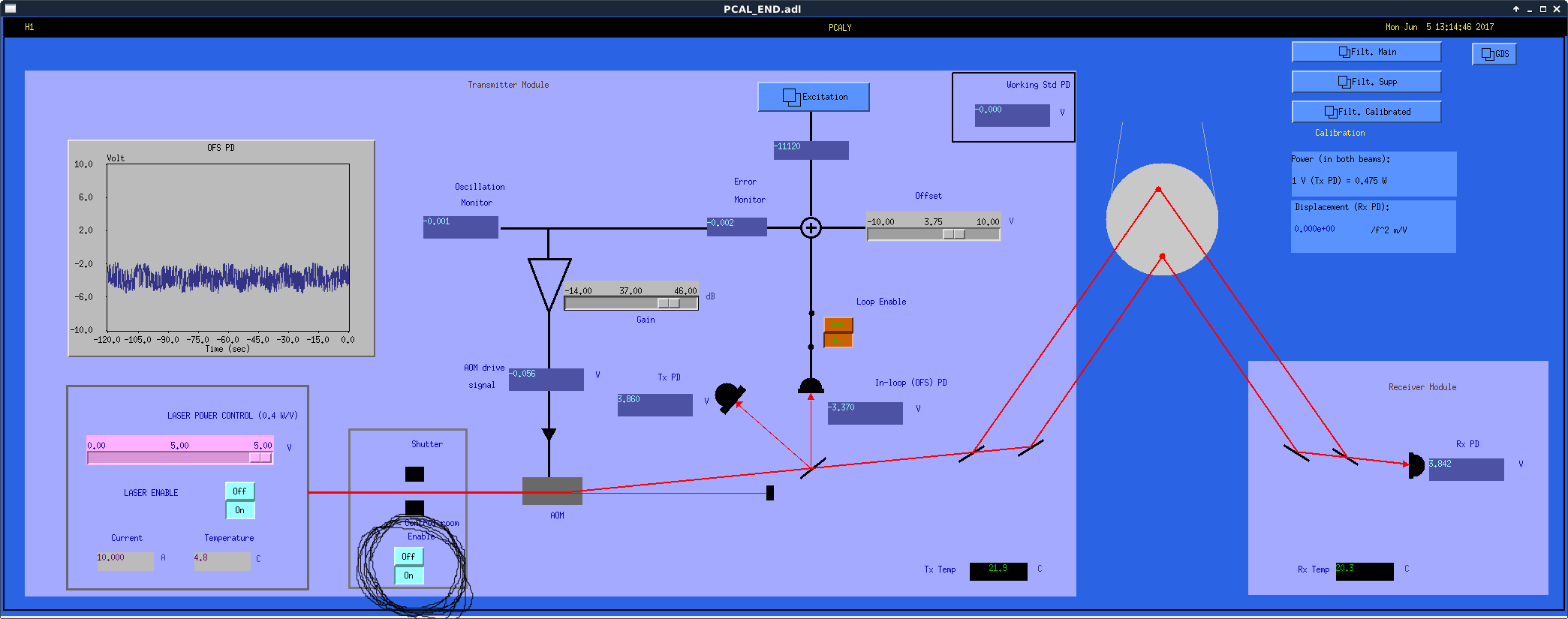This screenshot has height=619, width=1568.
Task: Open the Filt. Supp display
Action: click(1366, 82)
